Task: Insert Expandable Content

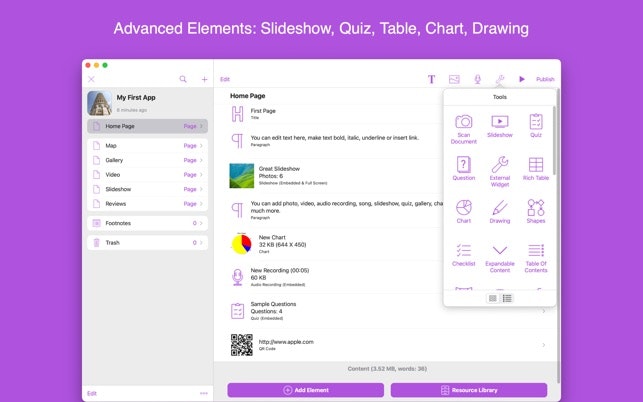Action: (x=499, y=258)
